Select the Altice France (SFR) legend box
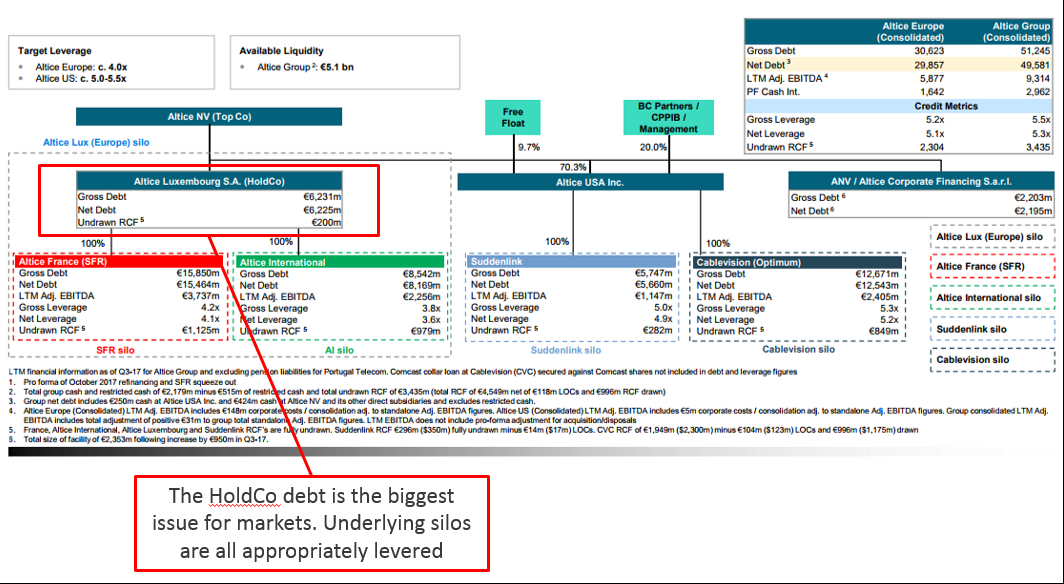1064x584 pixels. 992,267
